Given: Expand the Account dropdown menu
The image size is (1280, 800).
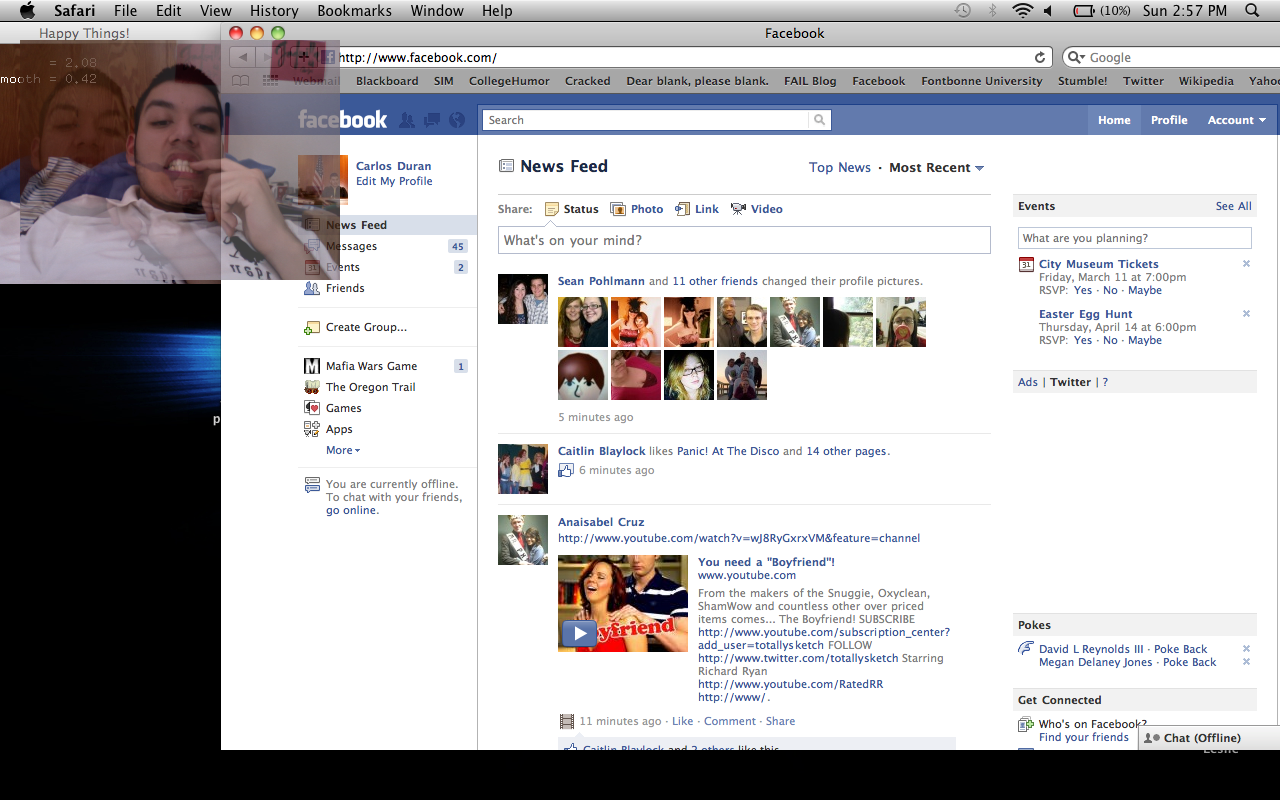Looking at the screenshot, I should click(x=1236, y=120).
